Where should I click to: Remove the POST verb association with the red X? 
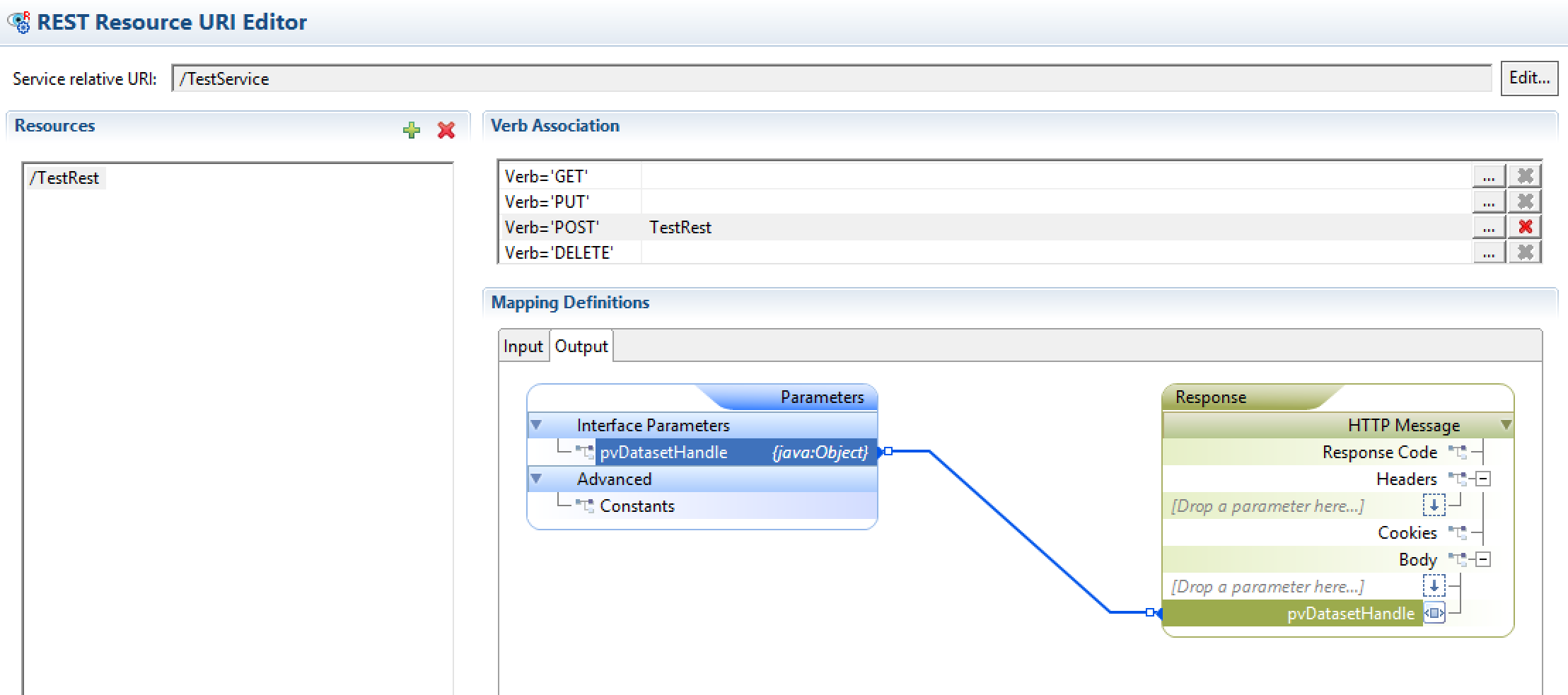pos(1525,227)
